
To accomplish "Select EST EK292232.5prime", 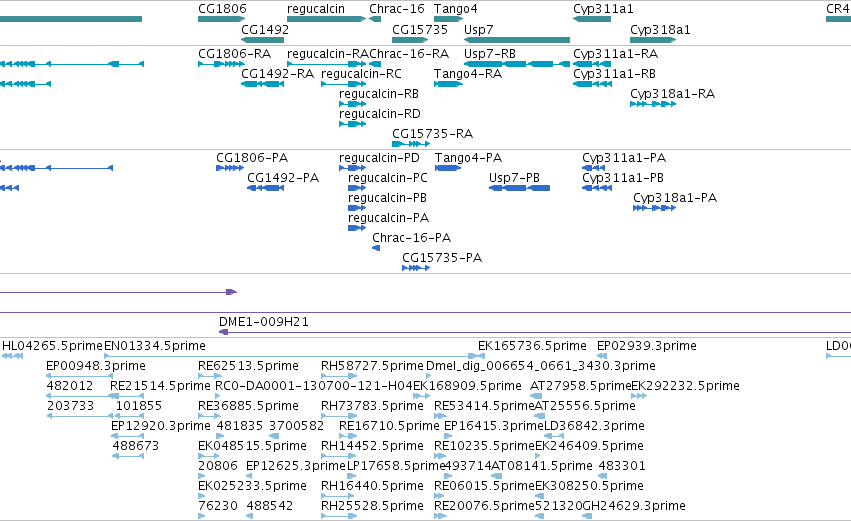I will (639, 396).
